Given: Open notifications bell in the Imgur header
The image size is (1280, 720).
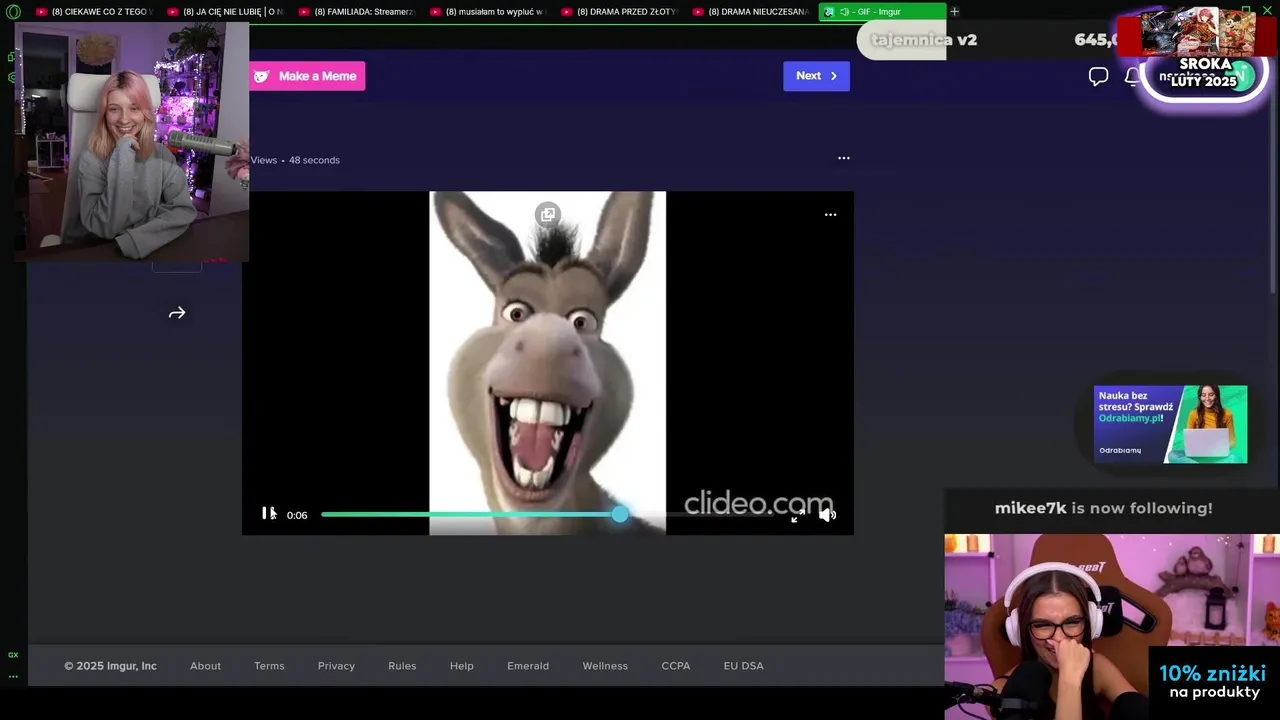Looking at the screenshot, I should pyautogui.click(x=1132, y=77).
